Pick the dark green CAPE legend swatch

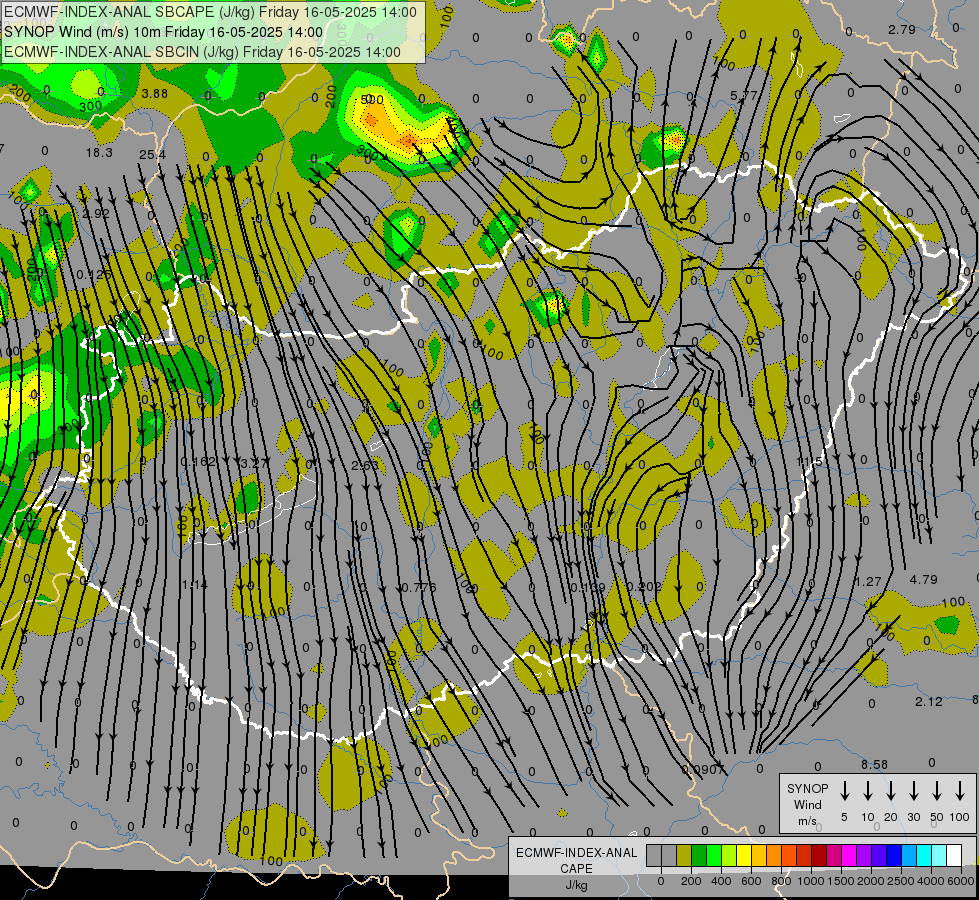(699, 856)
